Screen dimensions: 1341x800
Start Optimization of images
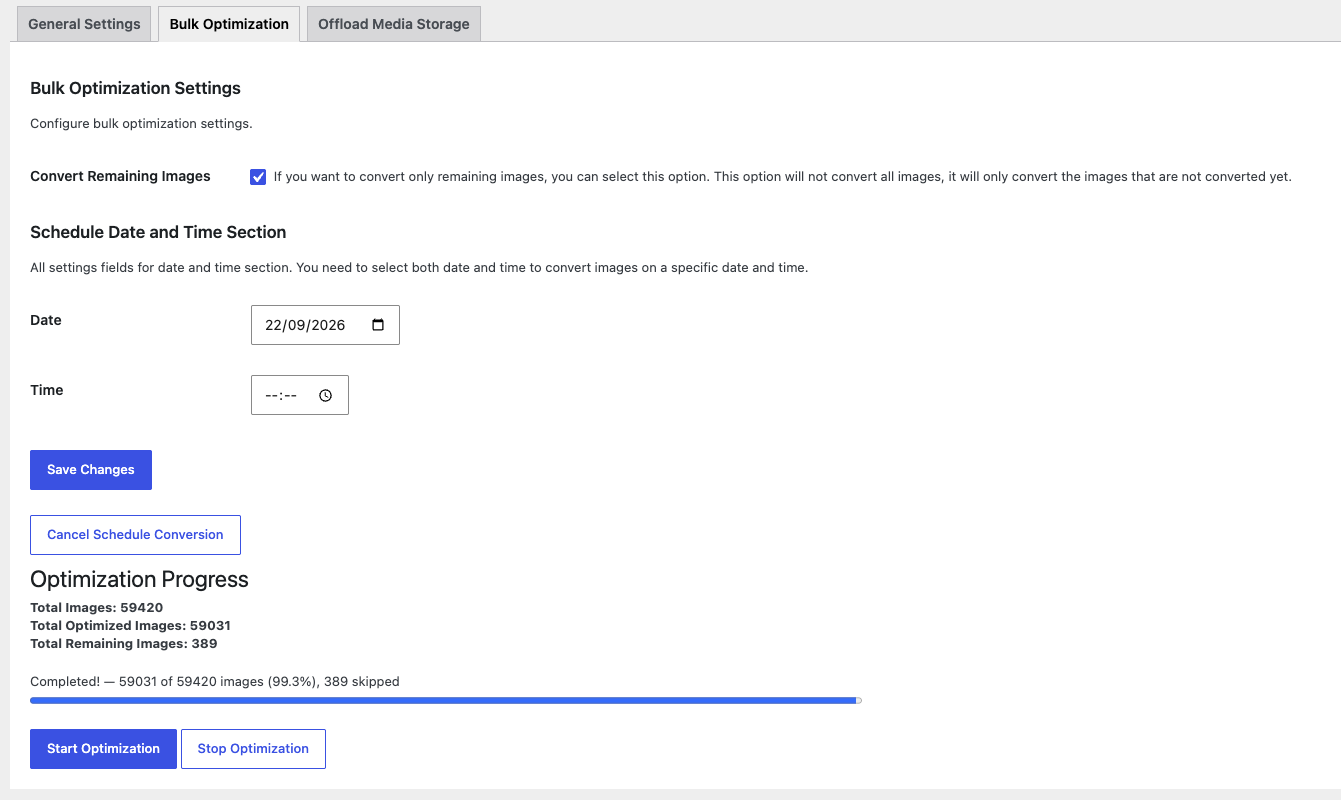(x=103, y=749)
